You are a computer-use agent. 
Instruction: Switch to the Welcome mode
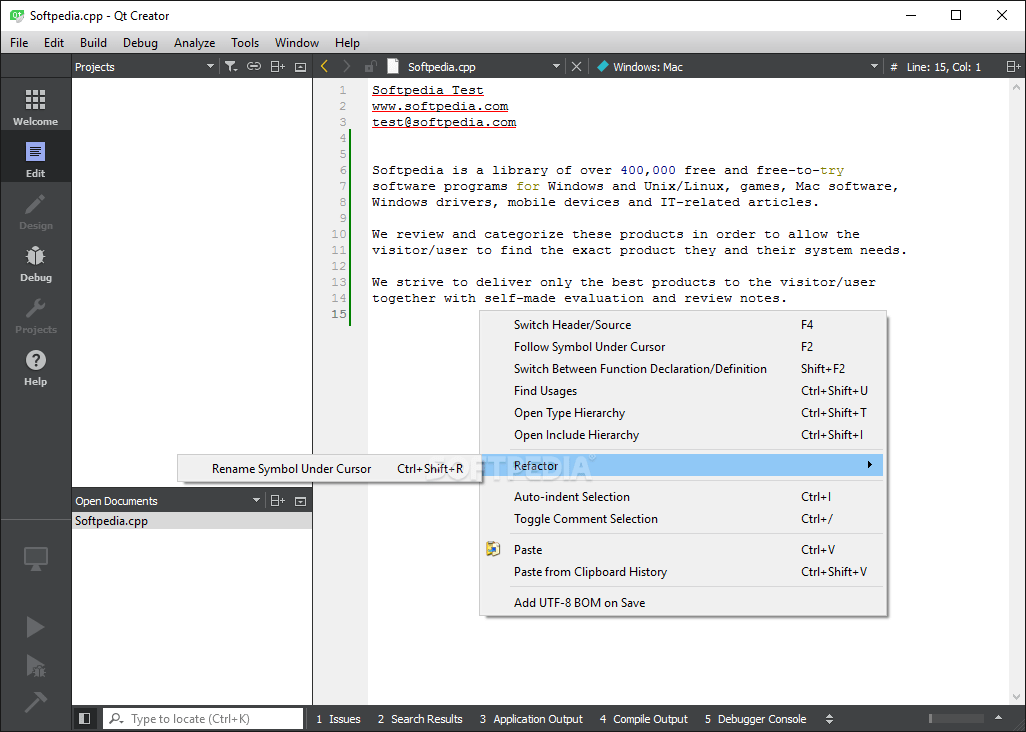tap(35, 104)
